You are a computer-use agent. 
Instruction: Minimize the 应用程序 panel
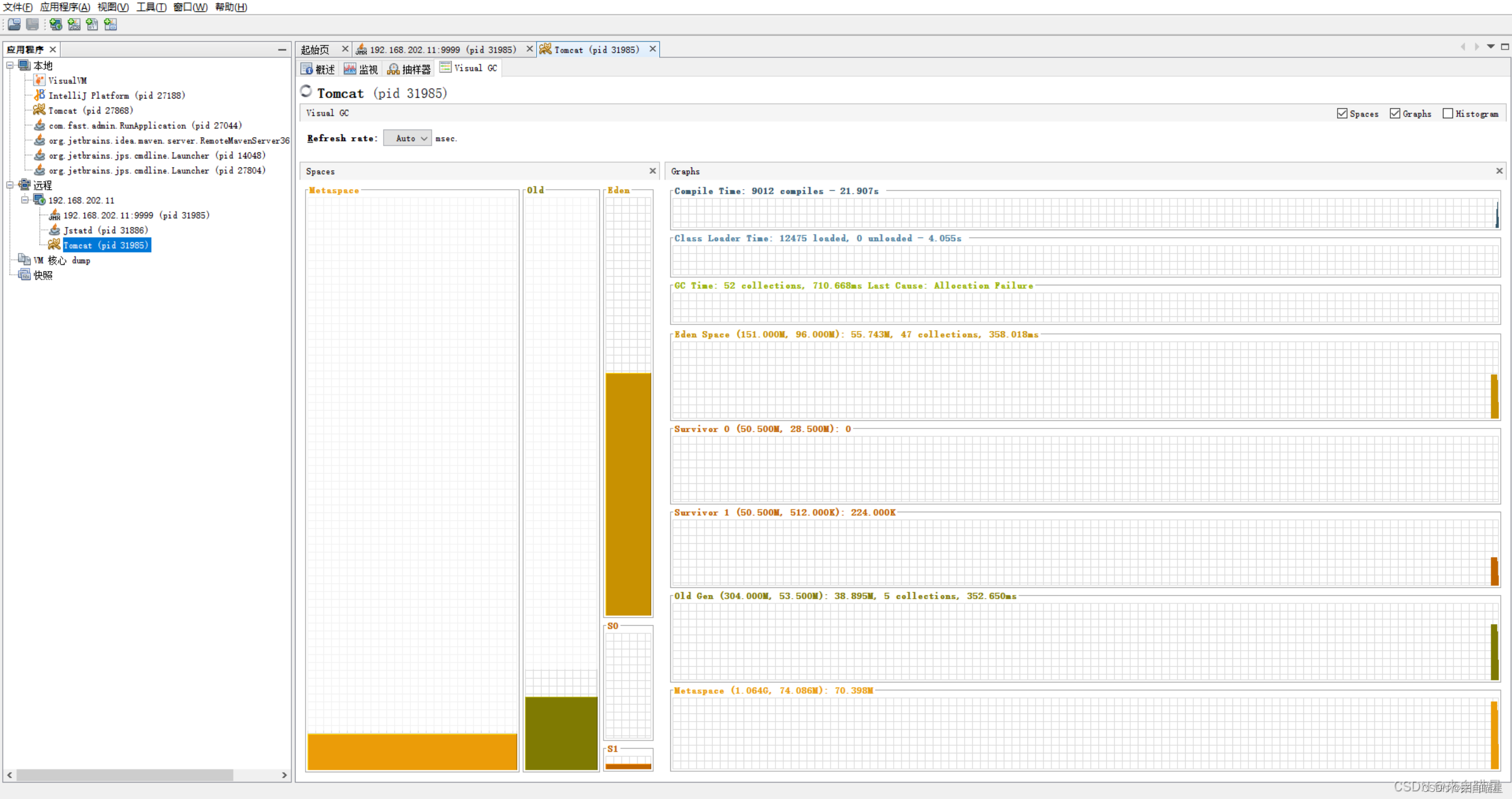pyautogui.click(x=282, y=50)
